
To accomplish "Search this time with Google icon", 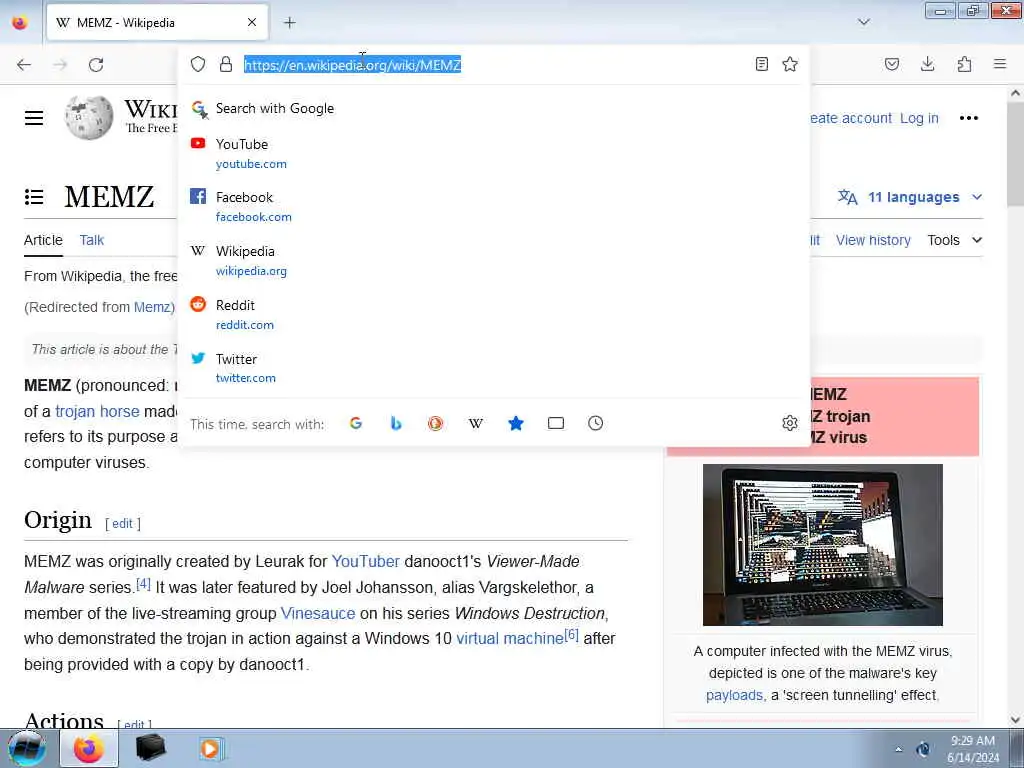I will pyautogui.click(x=356, y=423).
